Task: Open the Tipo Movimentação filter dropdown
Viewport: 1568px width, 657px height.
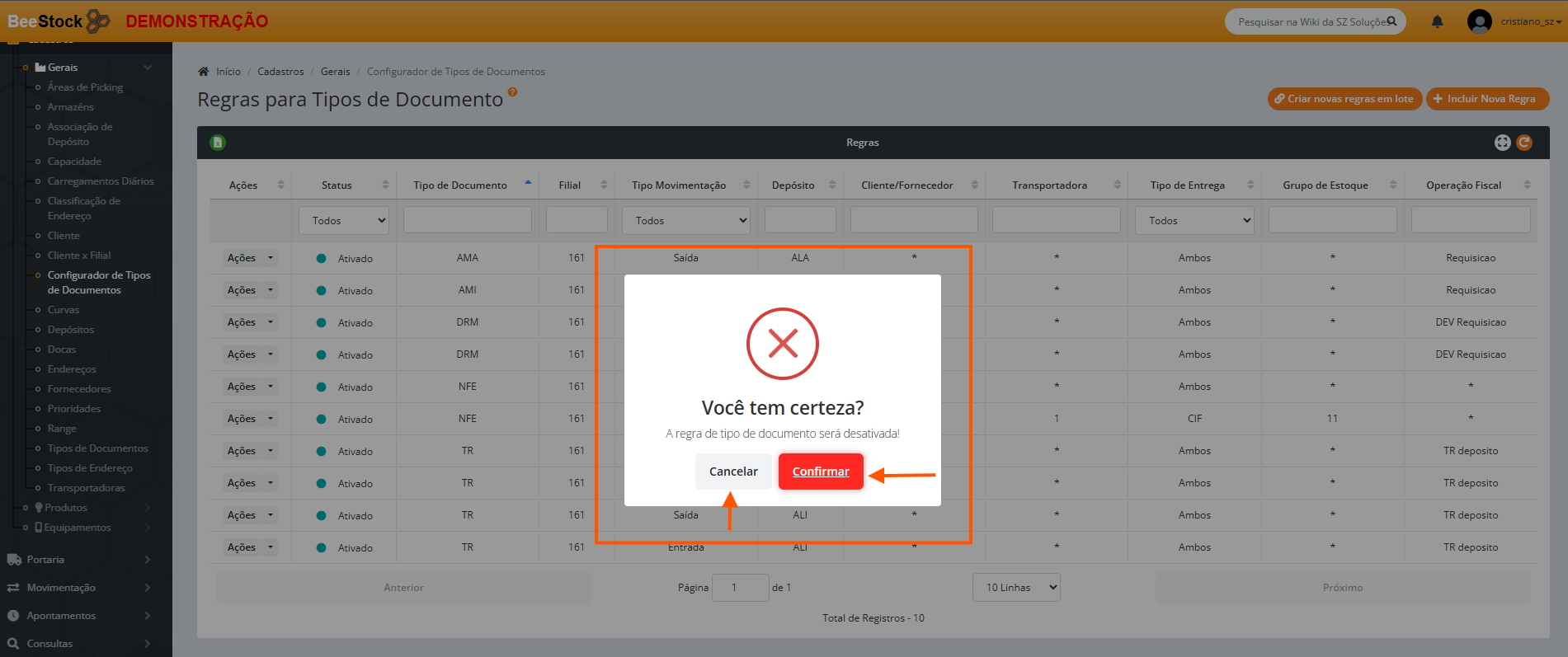Action: tap(685, 220)
